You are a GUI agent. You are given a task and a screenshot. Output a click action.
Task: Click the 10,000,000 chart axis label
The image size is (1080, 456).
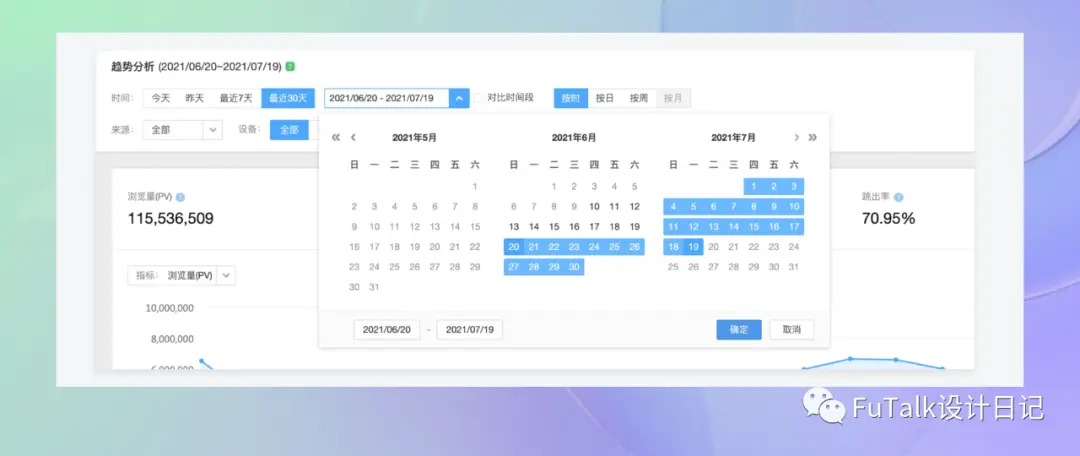coord(169,308)
